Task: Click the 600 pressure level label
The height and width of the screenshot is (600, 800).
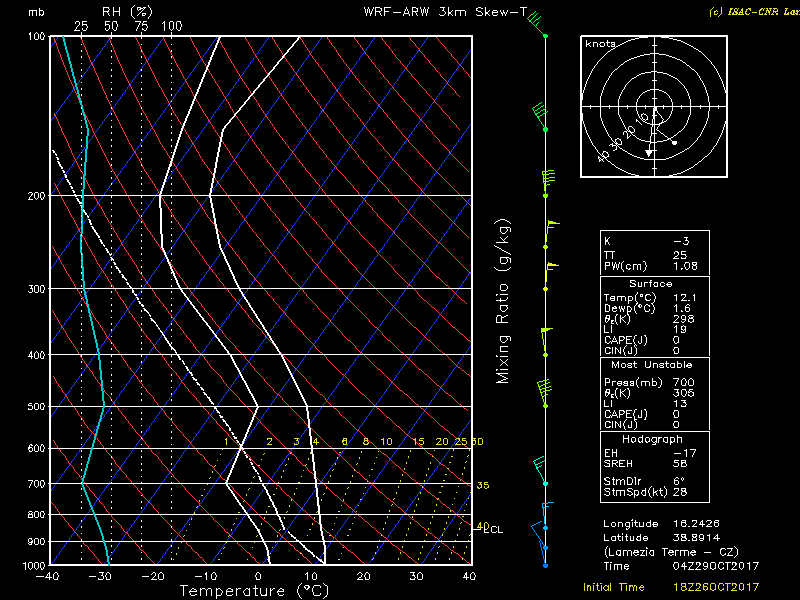Action: point(36,448)
